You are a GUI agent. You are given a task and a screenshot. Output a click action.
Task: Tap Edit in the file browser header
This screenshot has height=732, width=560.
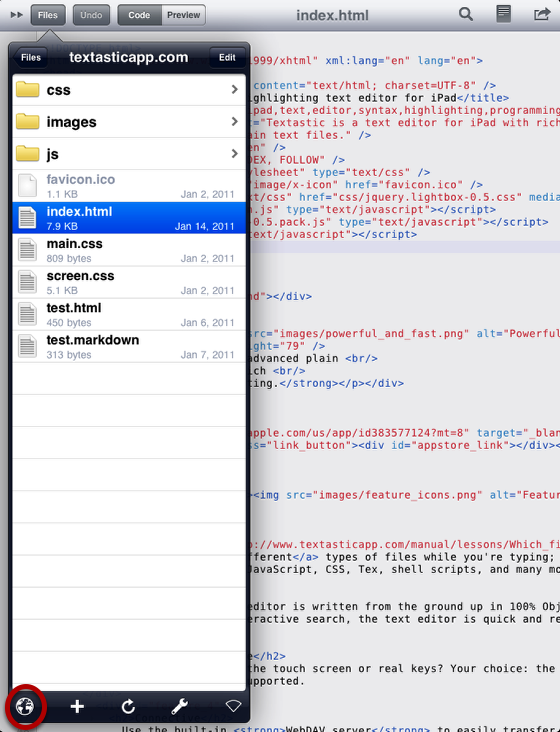pos(227,57)
